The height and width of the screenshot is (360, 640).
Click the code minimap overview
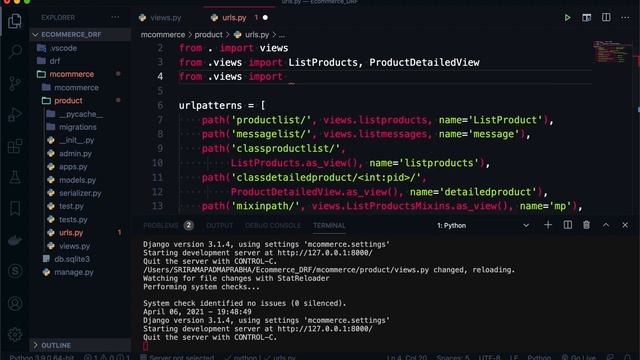tap(612, 51)
